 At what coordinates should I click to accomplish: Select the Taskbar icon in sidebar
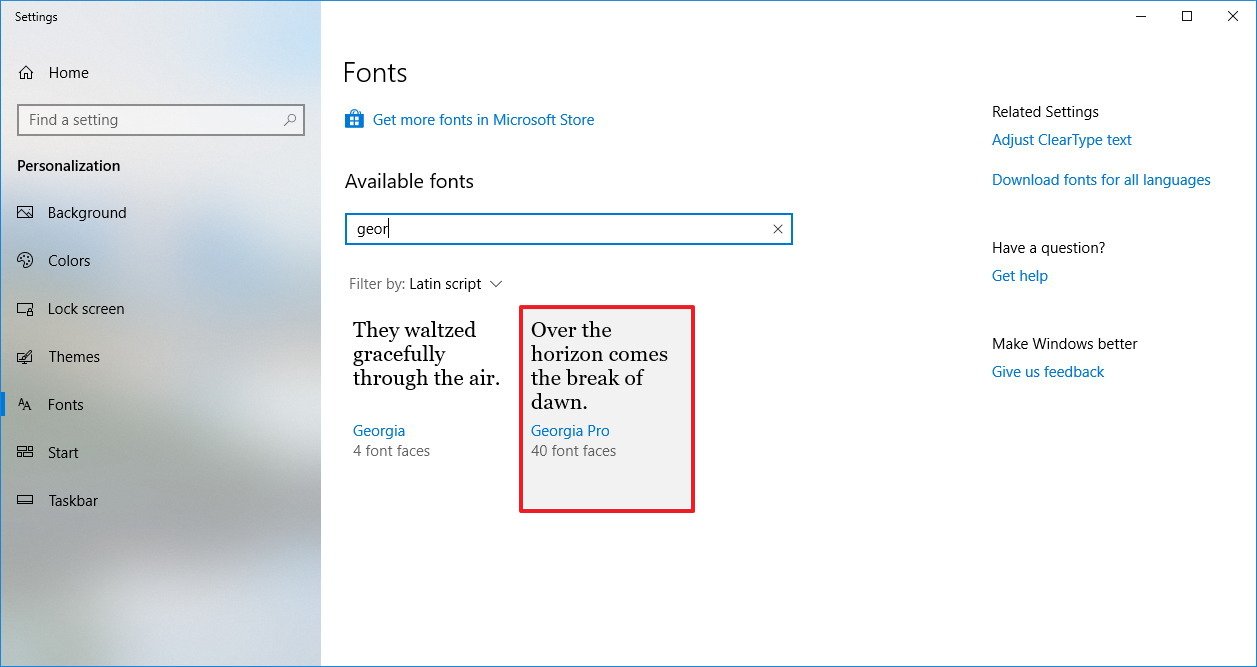pyautogui.click(x=26, y=501)
